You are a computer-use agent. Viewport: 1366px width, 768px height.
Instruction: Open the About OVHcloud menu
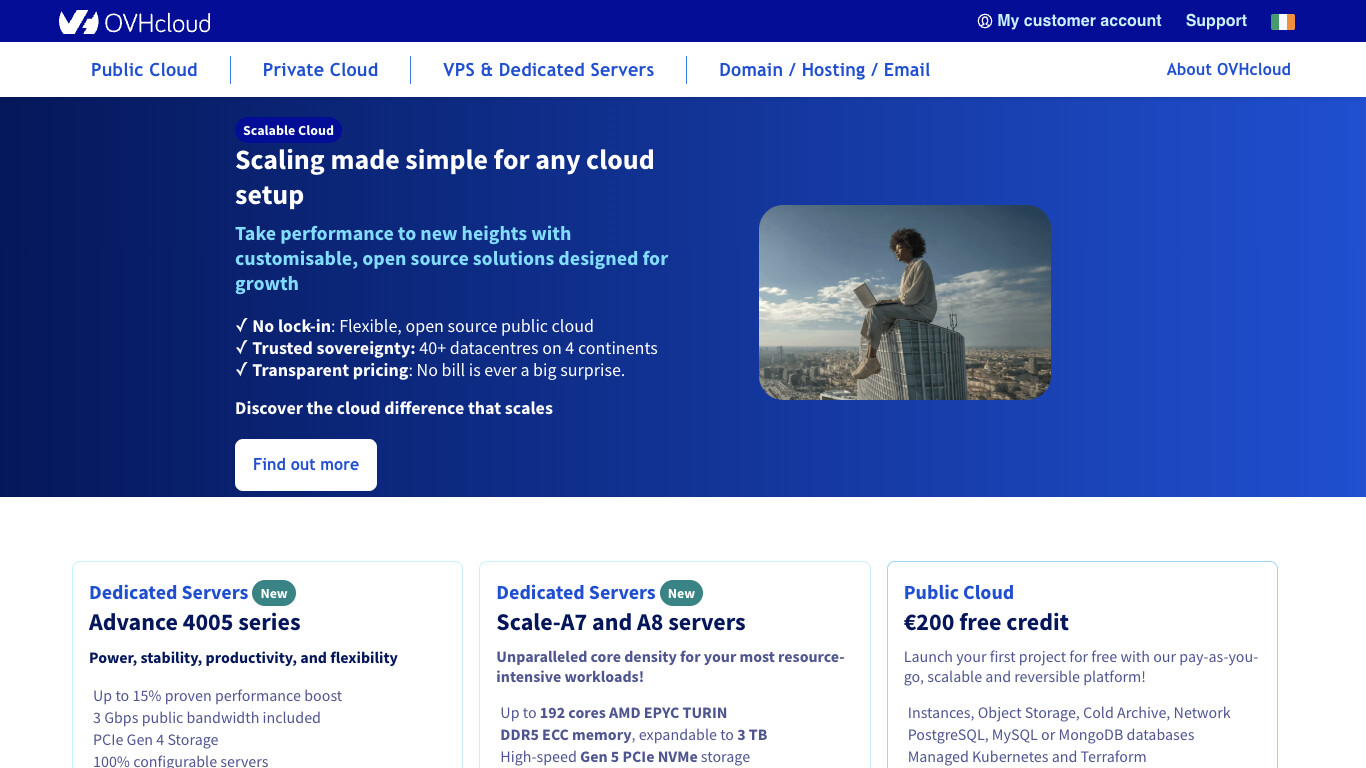point(1228,69)
